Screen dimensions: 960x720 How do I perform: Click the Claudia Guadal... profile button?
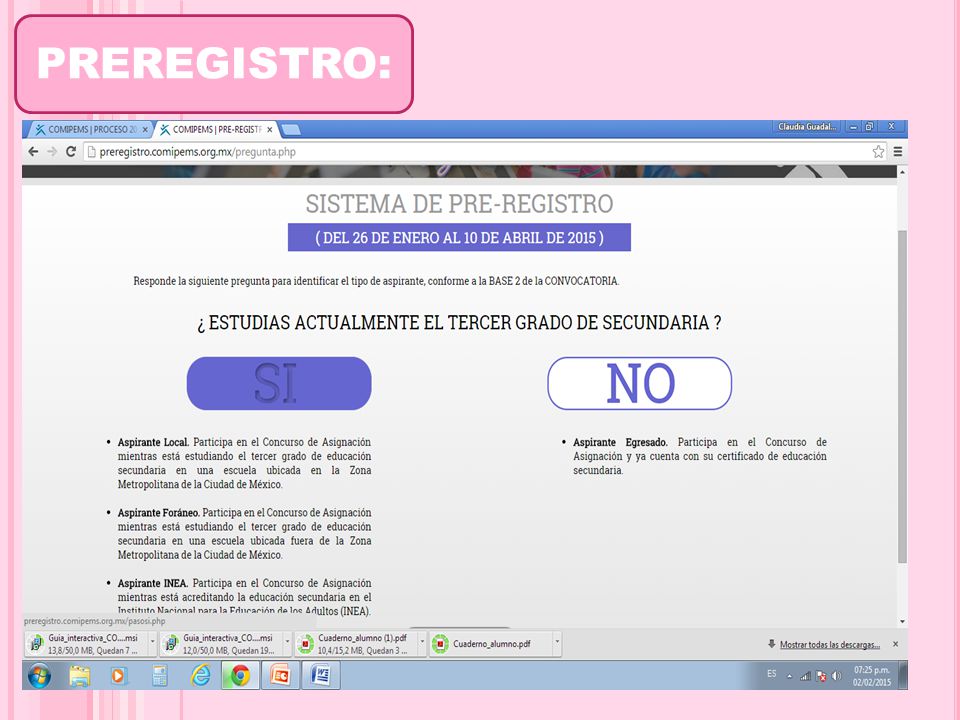pos(807,127)
